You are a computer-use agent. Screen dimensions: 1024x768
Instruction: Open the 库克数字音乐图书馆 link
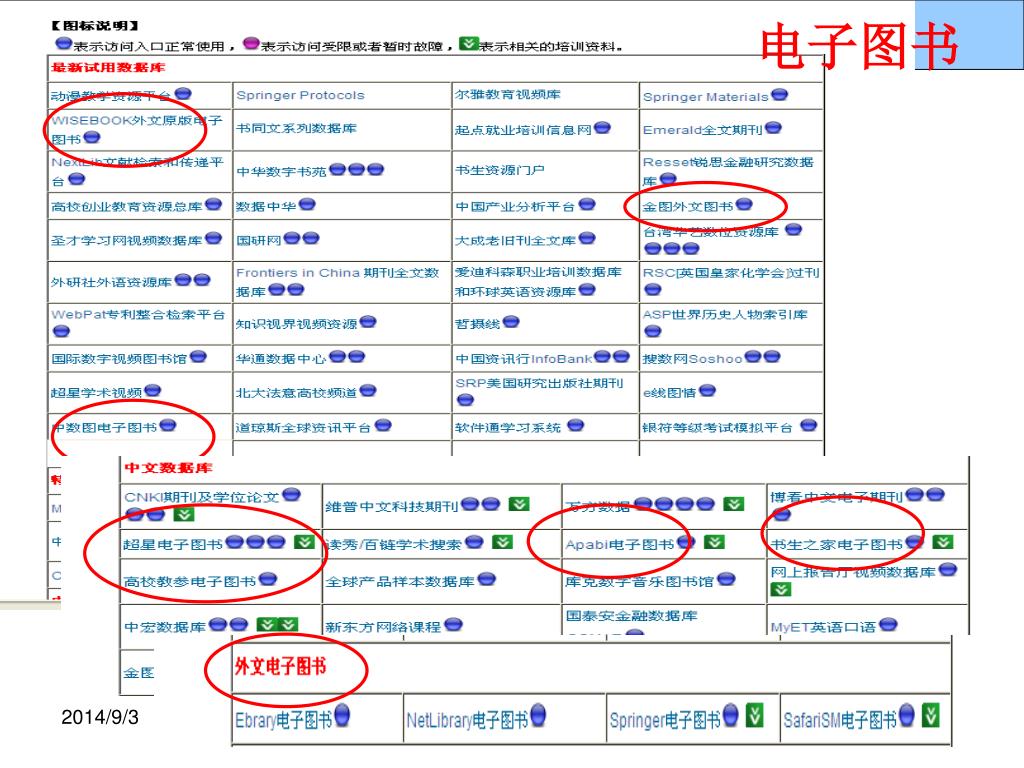(639, 581)
